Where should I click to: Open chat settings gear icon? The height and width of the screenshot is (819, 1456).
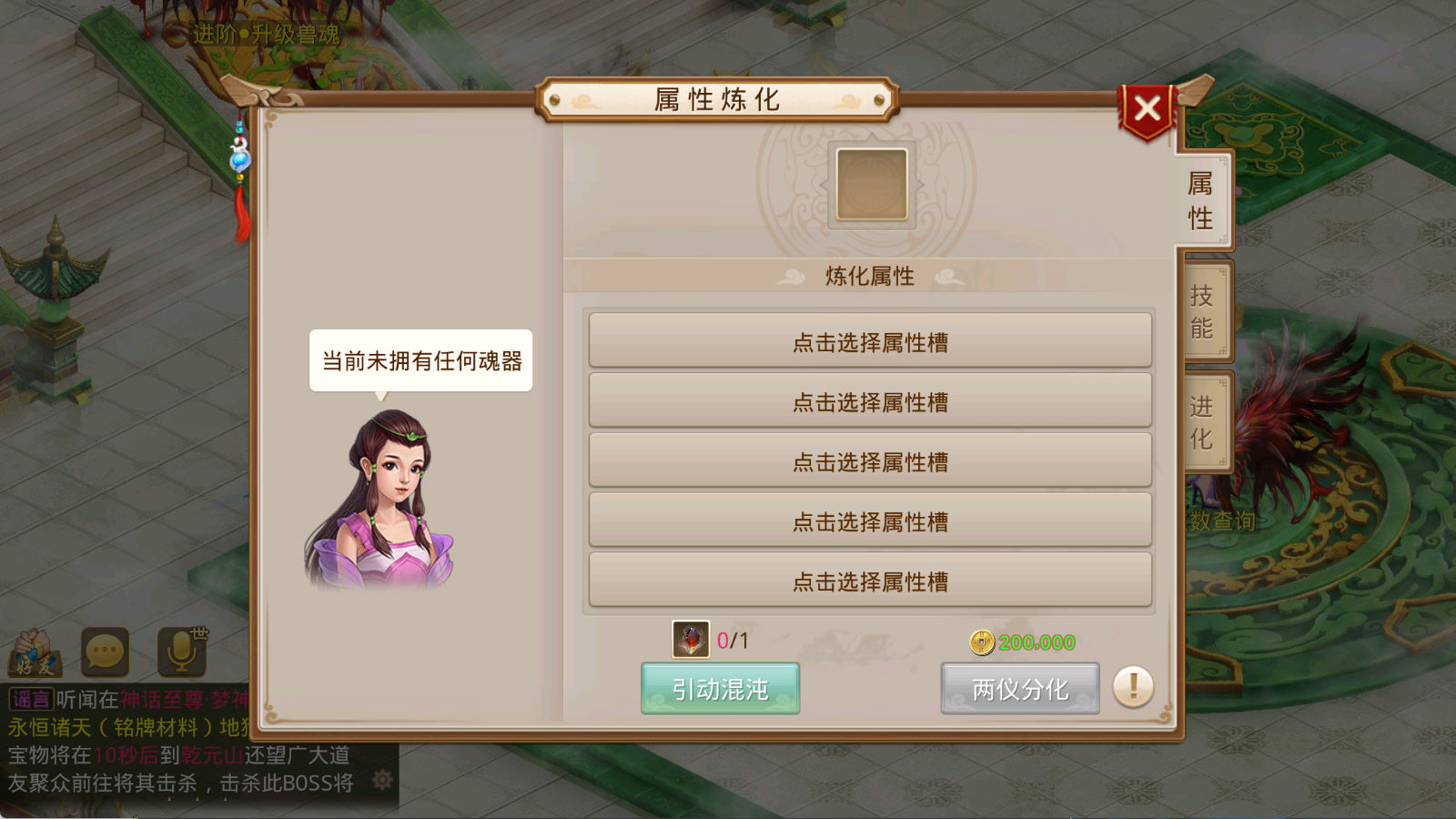[x=382, y=780]
